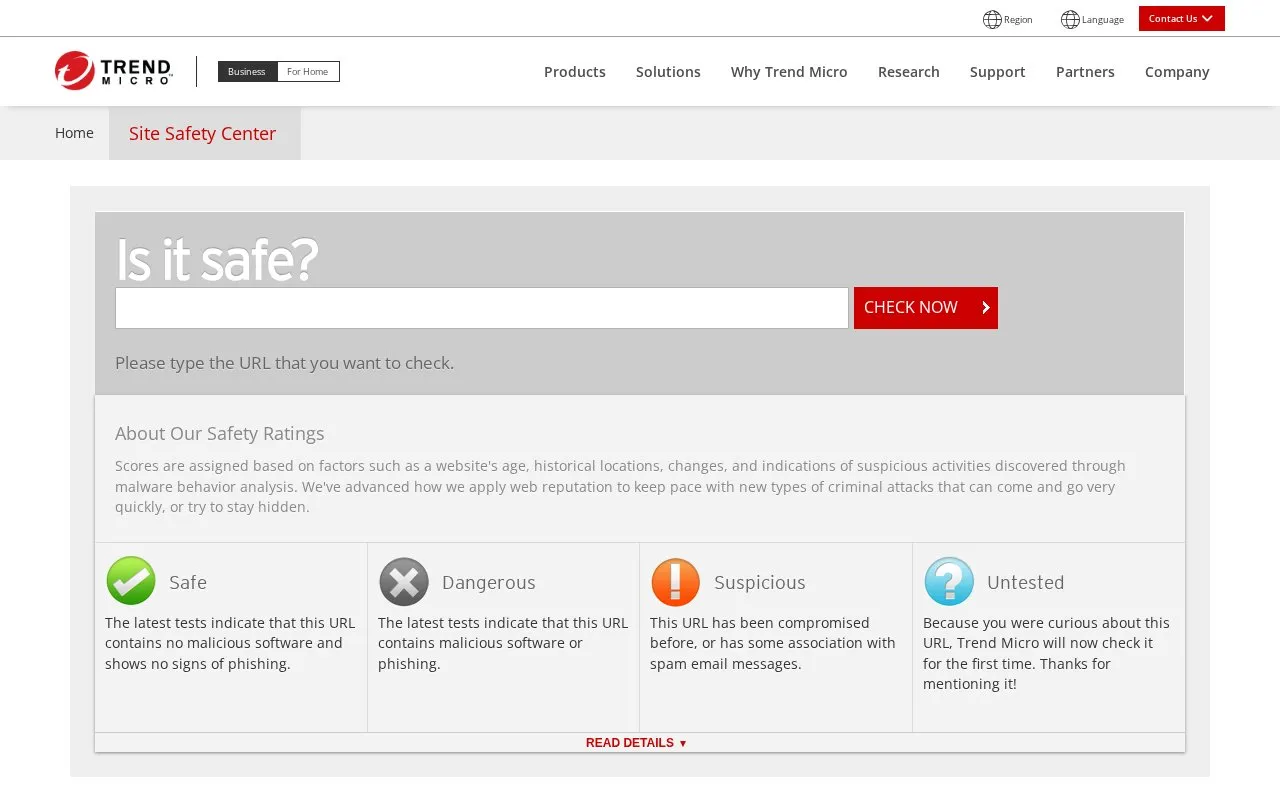The height and width of the screenshot is (800, 1280).
Task: Switch to Business site version
Action: [247, 72]
